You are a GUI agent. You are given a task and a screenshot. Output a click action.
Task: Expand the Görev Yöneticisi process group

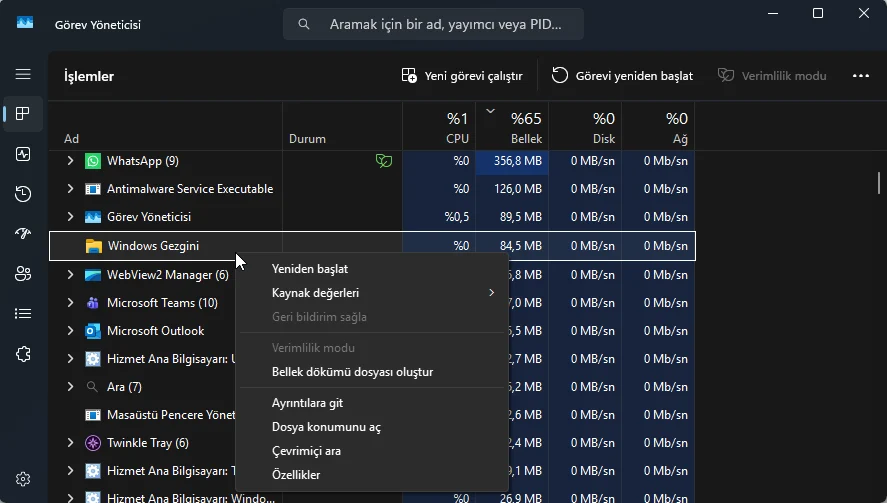click(x=70, y=217)
